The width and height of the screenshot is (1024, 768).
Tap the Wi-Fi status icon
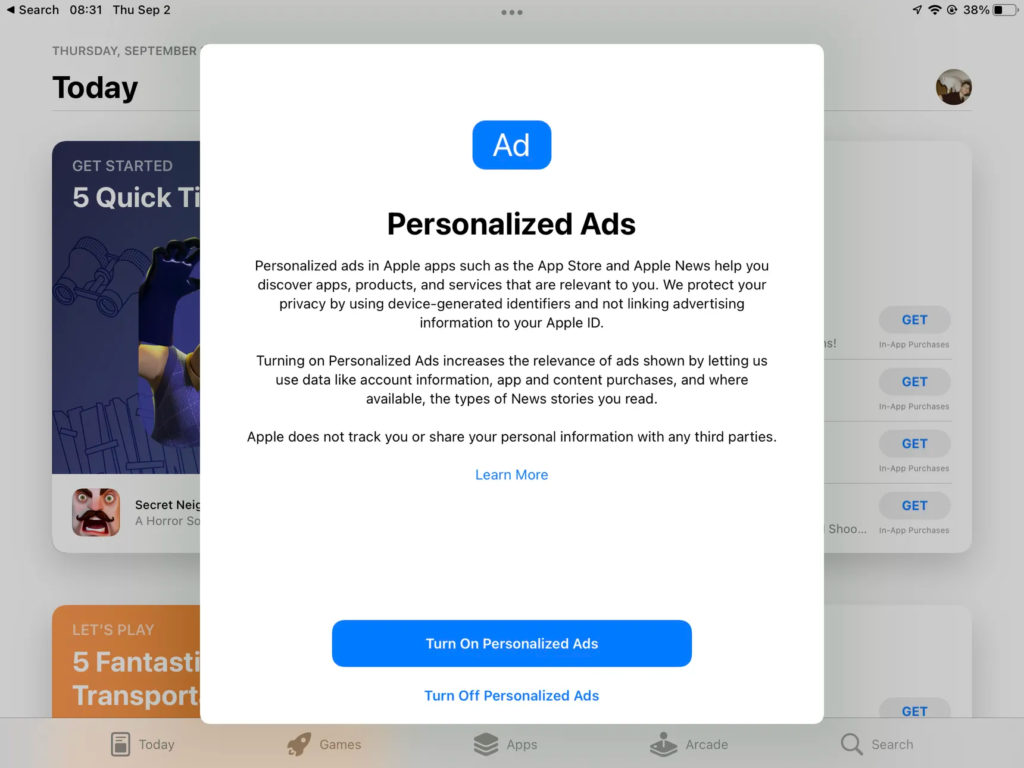pyautogui.click(x=935, y=10)
